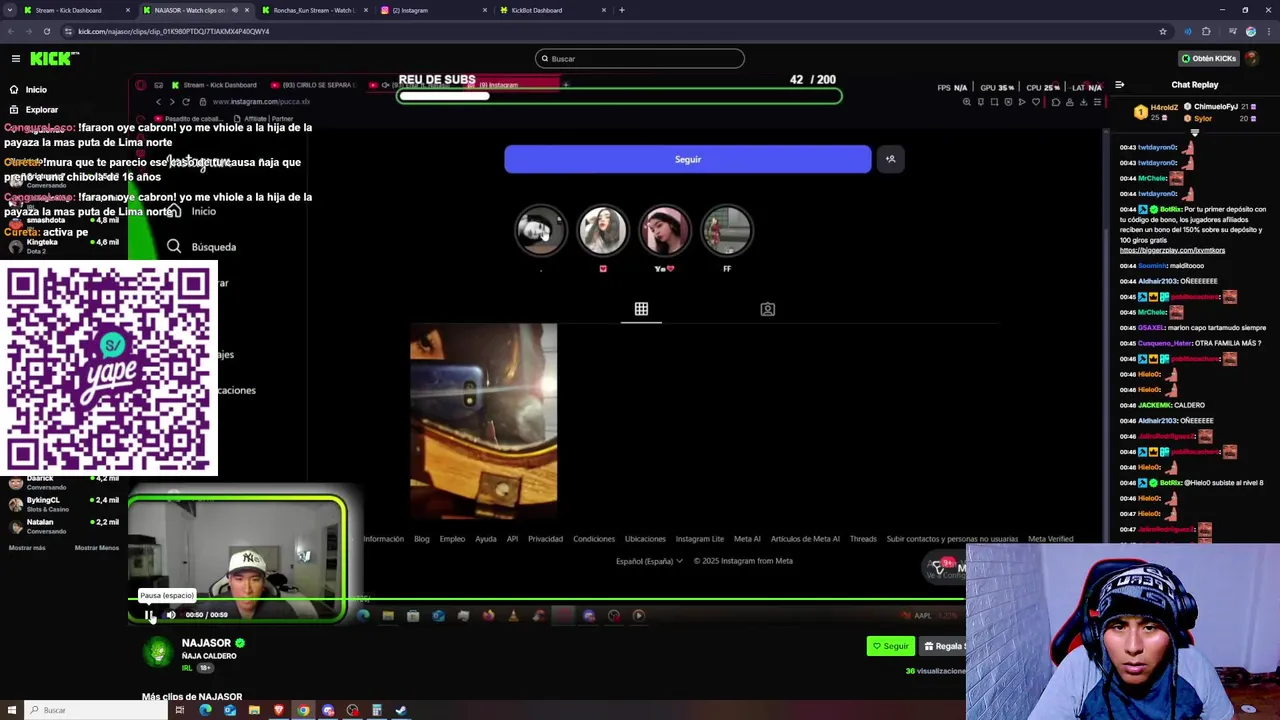Image resolution: width=1280 pixels, height=720 pixels.
Task: Collapse the Chat Replay panel
Action: point(1119,85)
